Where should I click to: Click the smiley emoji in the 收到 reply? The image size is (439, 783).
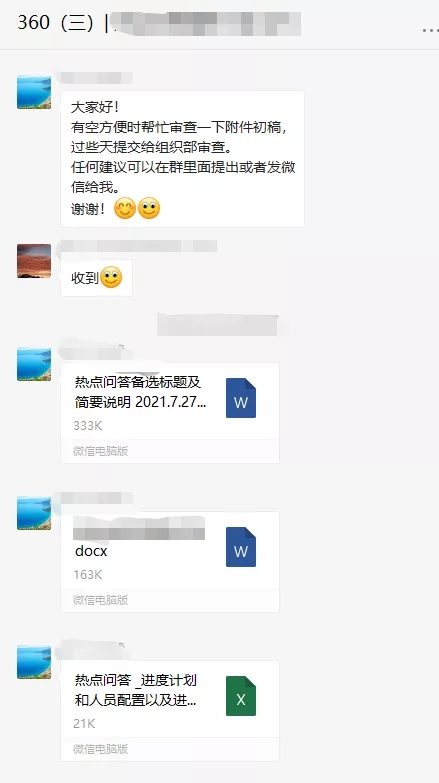pos(111,277)
